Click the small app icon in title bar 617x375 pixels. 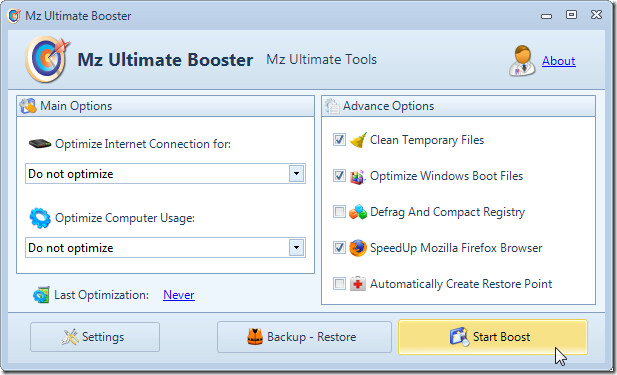pos(14,16)
